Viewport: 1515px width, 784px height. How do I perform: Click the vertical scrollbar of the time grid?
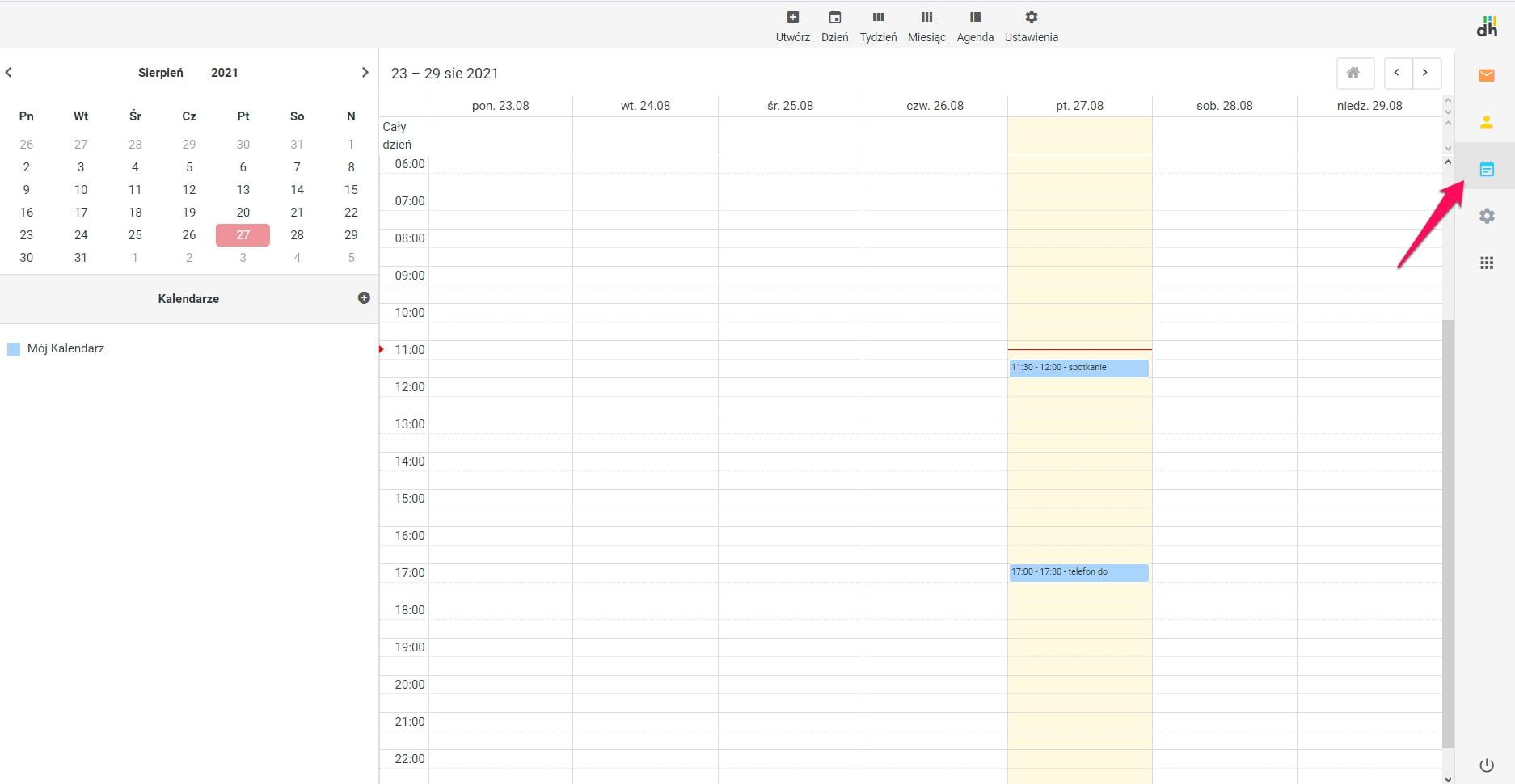(x=1448, y=533)
